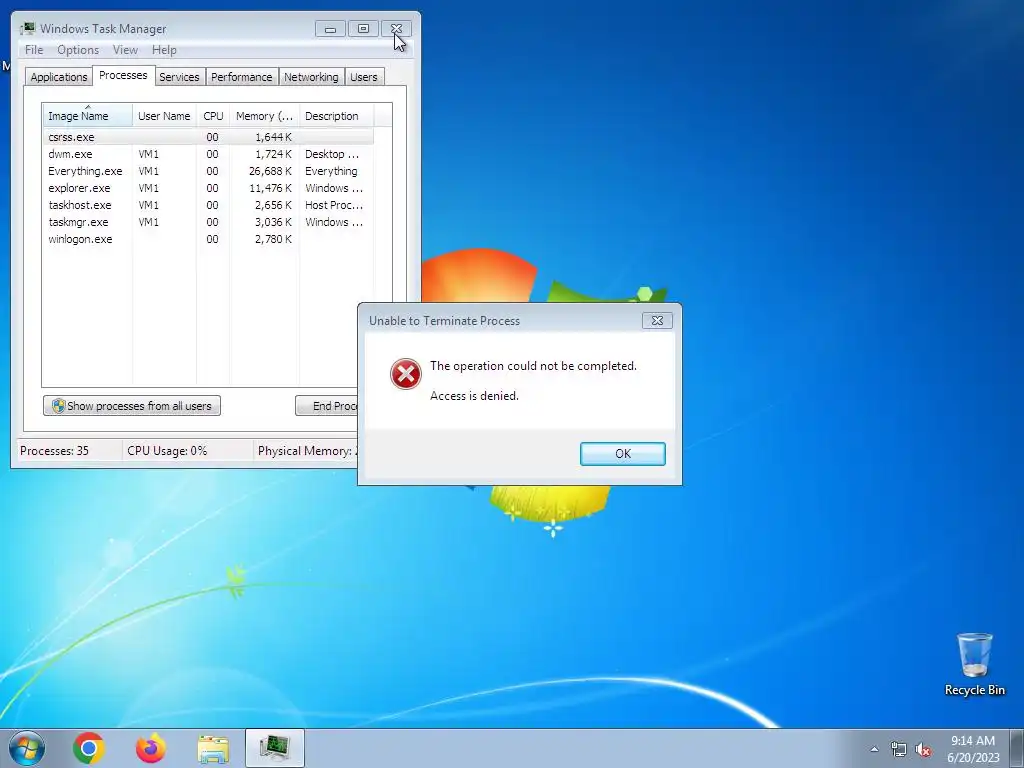The width and height of the screenshot is (1024, 768).
Task: Select the taskhost.exe process row
Action: point(208,205)
